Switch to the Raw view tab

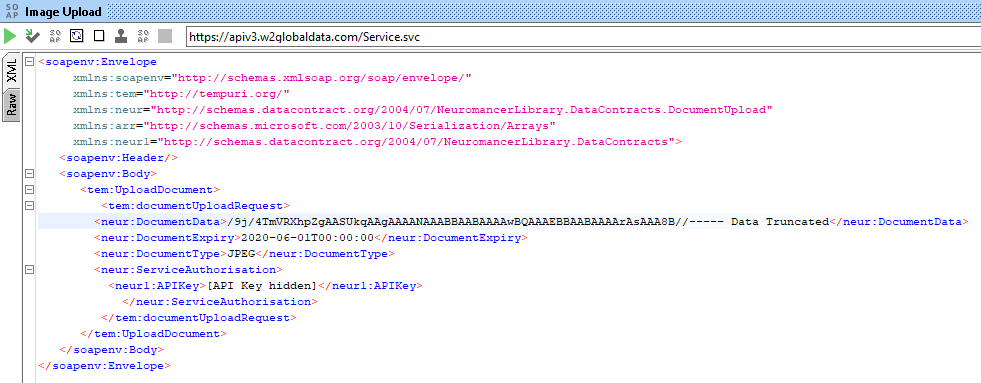point(11,105)
